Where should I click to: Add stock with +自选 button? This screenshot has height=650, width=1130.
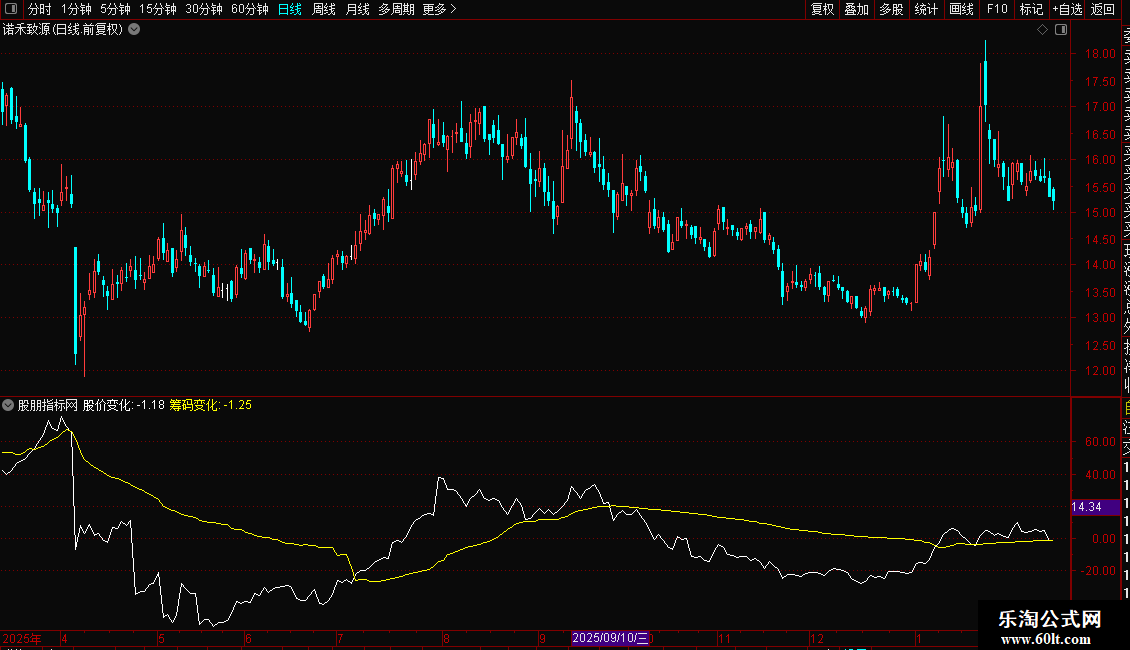pyautogui.click(x=1068, y=9)
